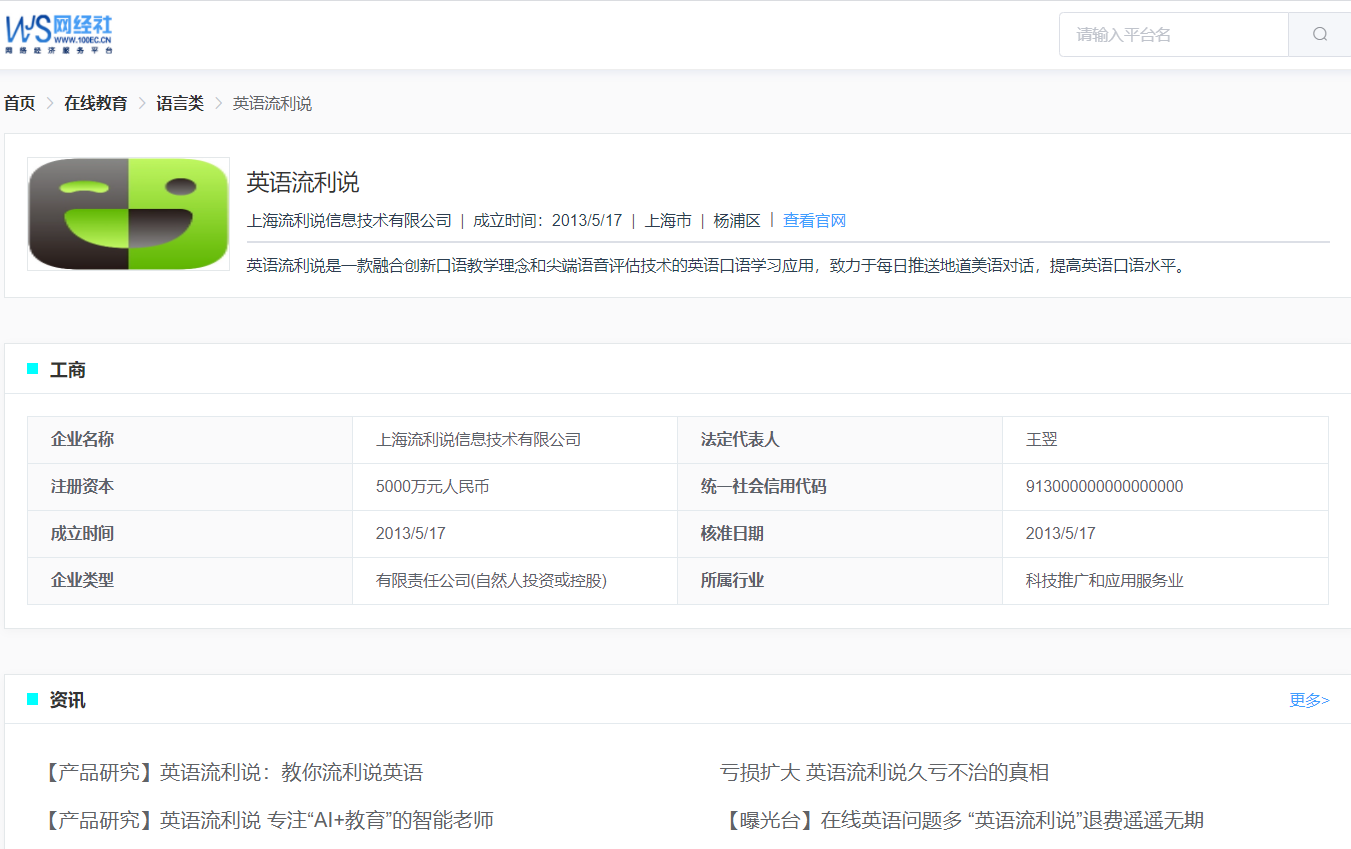Click the 英语流利说 title heading
Viewport: 1351px width, 849px height.
point(303,182)
